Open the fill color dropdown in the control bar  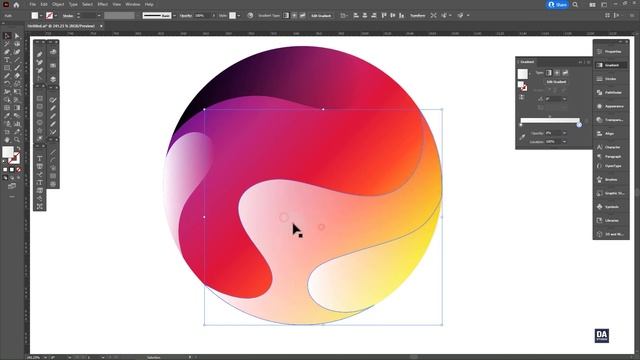pos(41,16)
